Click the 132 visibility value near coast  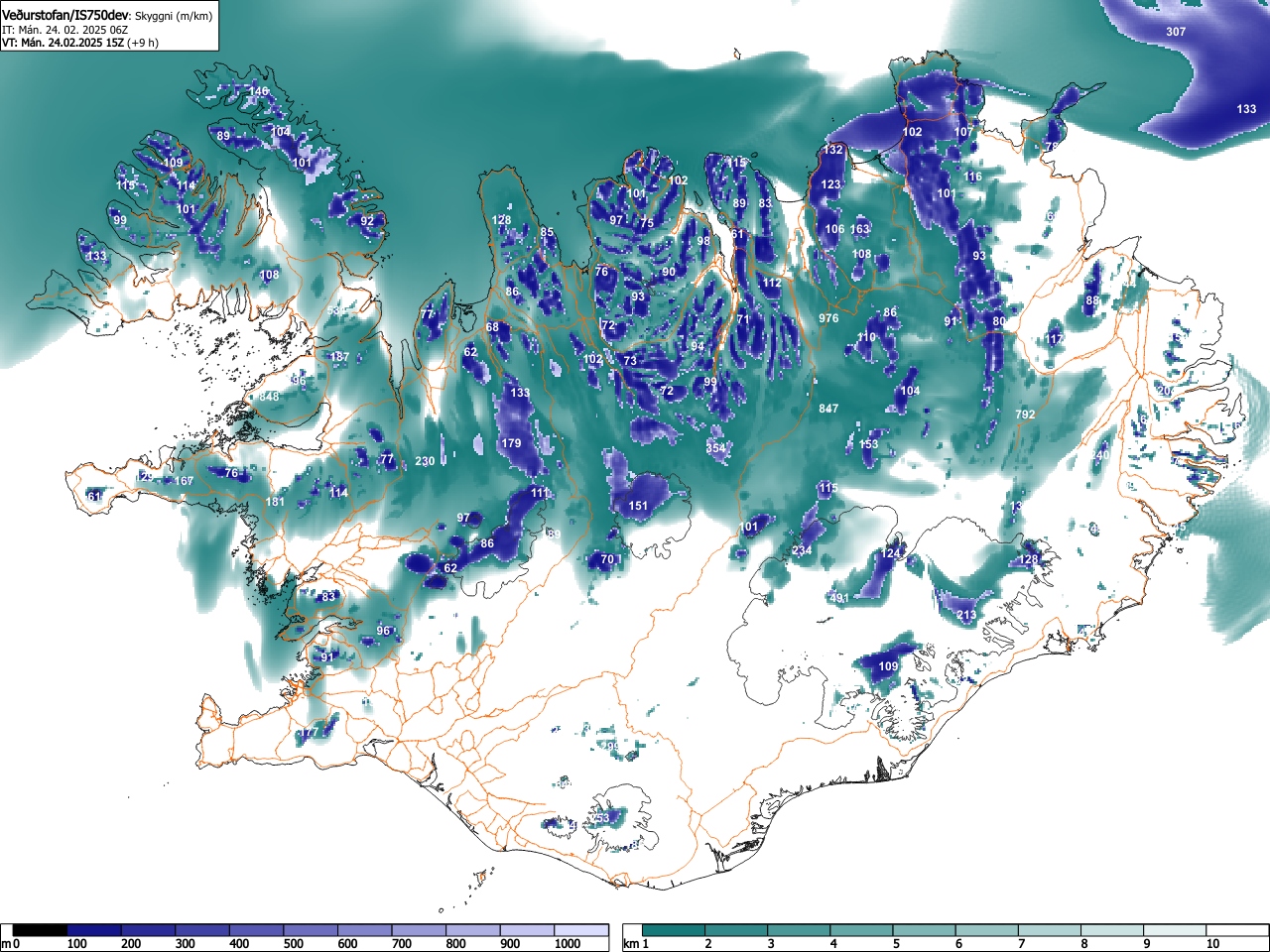coord(832,150)
